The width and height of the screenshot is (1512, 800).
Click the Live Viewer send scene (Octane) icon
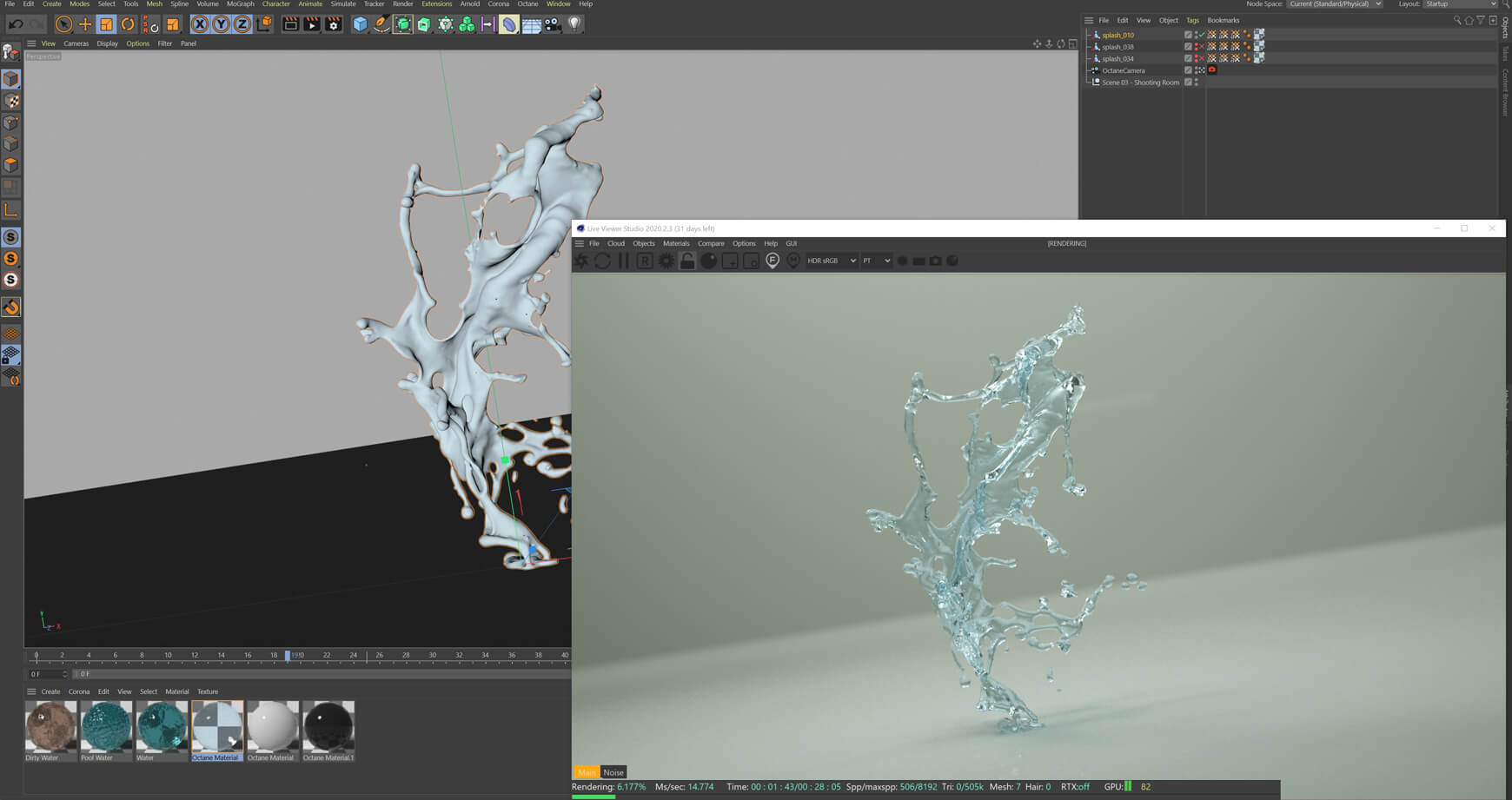pyautogui.click(x=581, y=261)
